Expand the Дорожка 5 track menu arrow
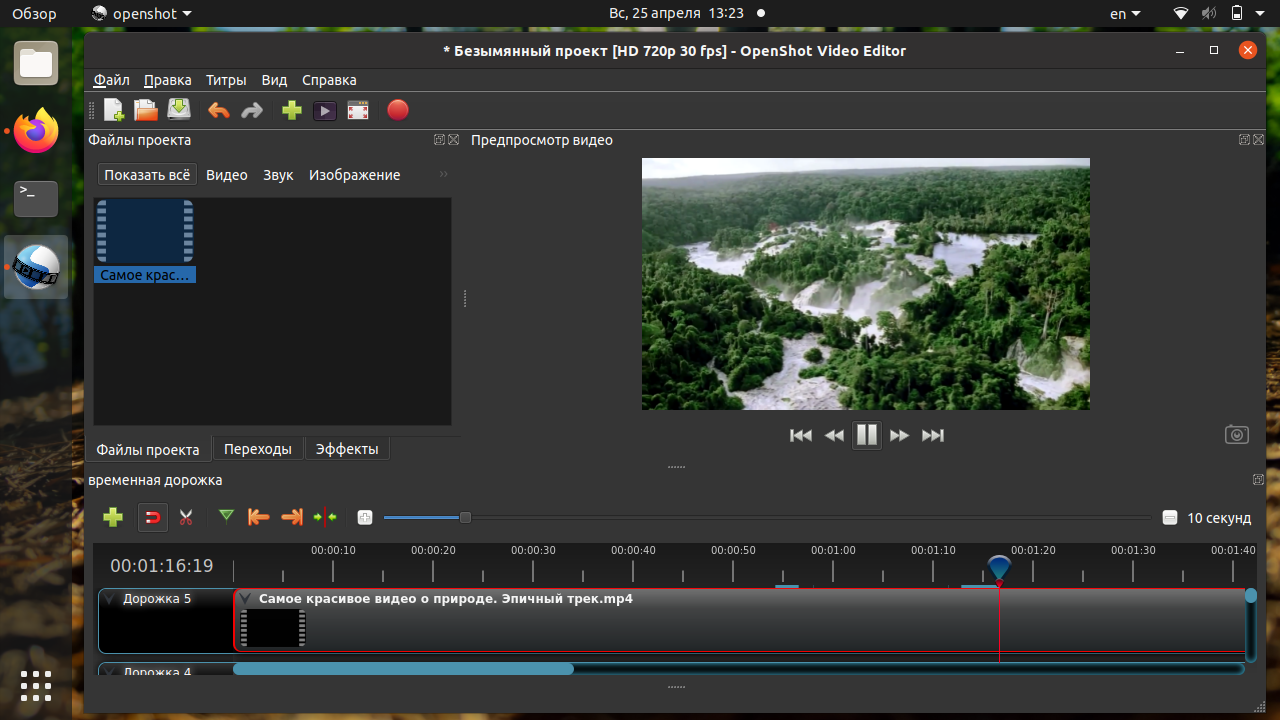This screenshot has width=1280, height=720. (111, 598)
